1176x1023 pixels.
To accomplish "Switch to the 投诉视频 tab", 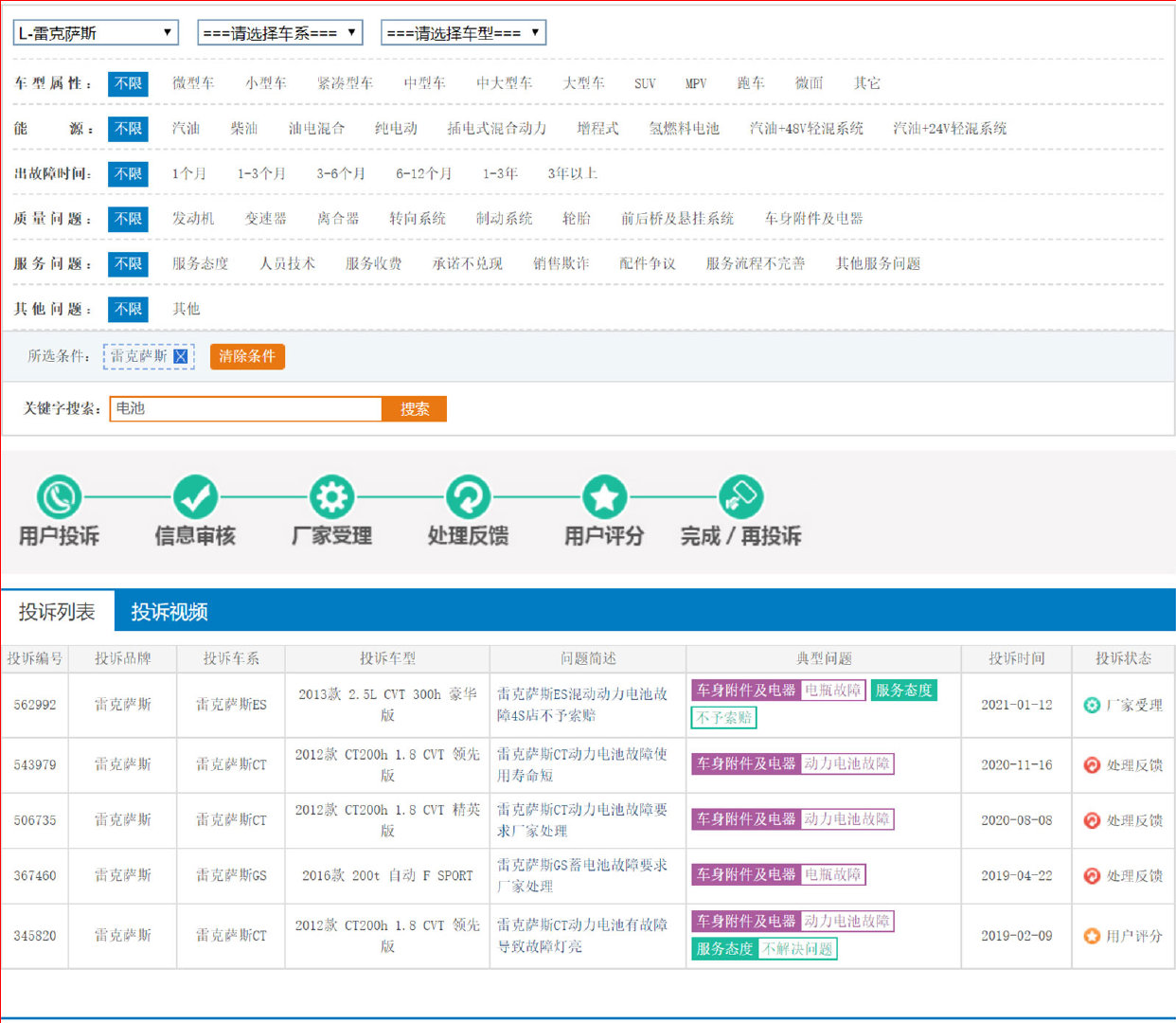I will pyautogui.click(x=169, y=612).
